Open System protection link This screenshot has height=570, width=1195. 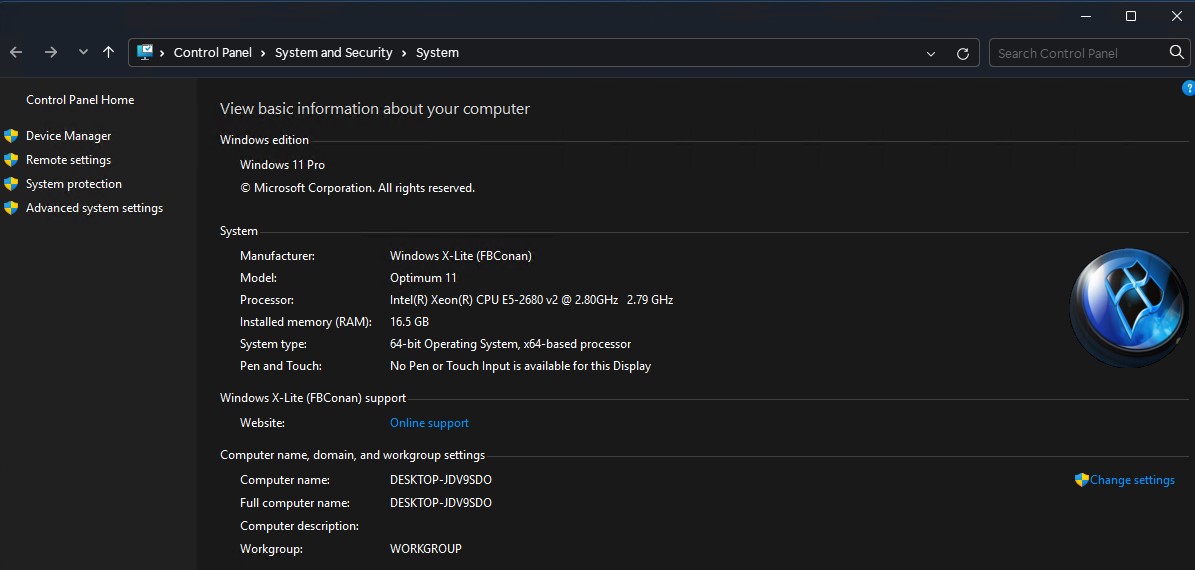point(74,184)
